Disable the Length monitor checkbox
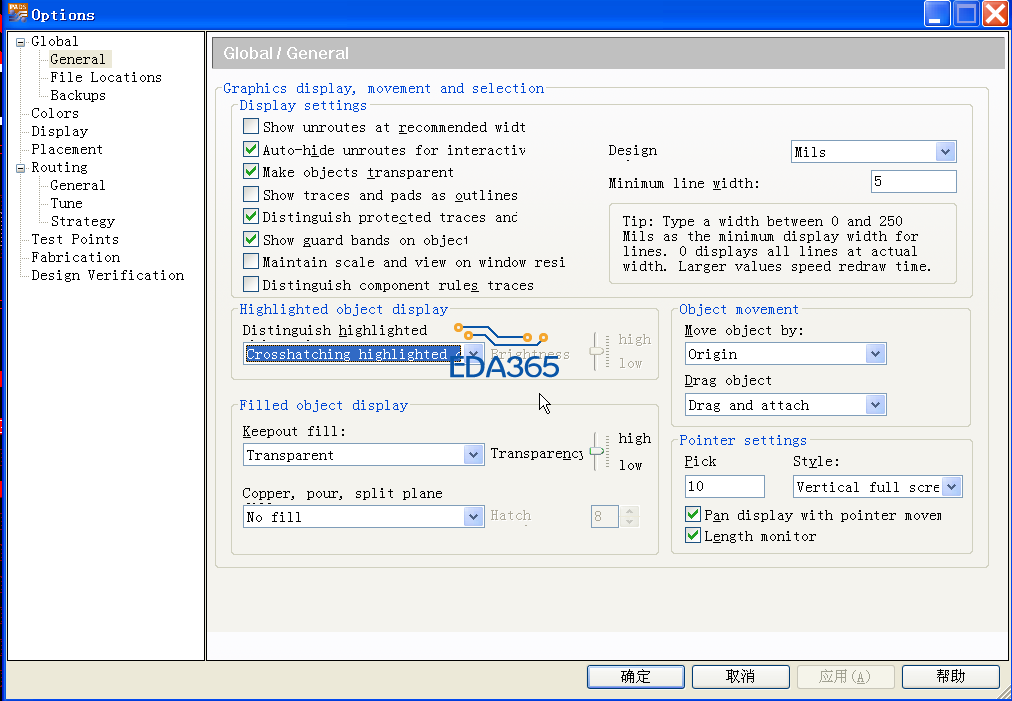This screenshot has height=701, width=1012. (692, 536)
